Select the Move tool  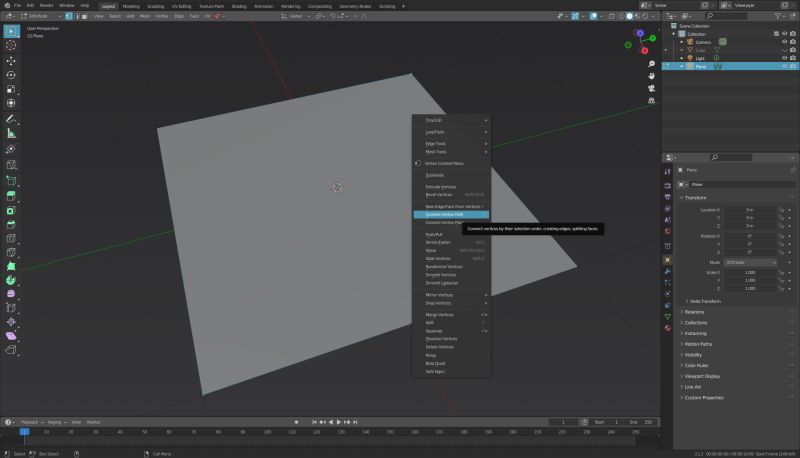[x=11, y=61]
